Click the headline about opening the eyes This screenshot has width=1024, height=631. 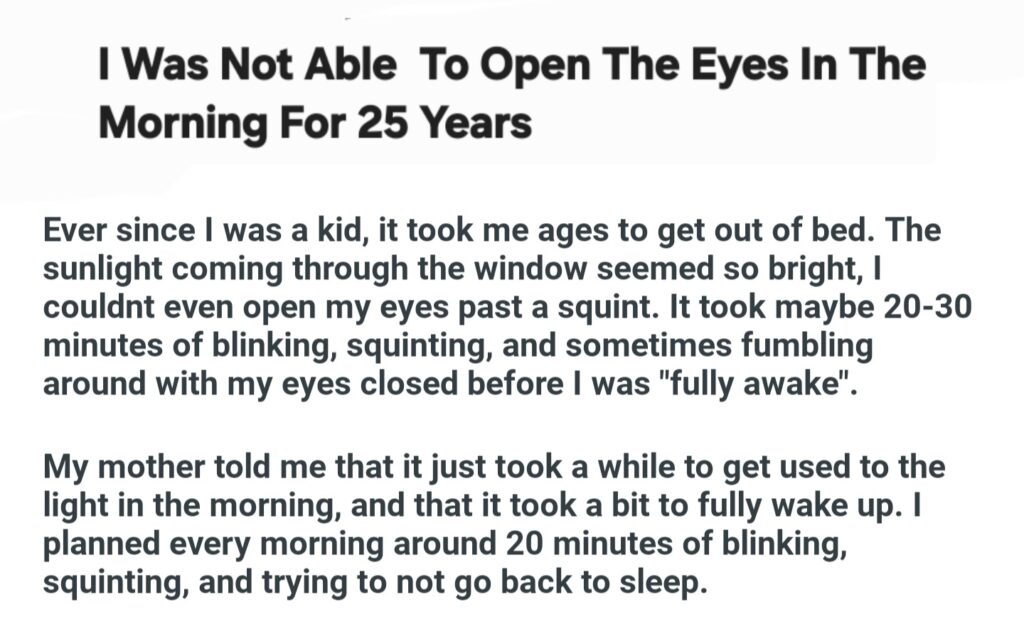[512, 95]
